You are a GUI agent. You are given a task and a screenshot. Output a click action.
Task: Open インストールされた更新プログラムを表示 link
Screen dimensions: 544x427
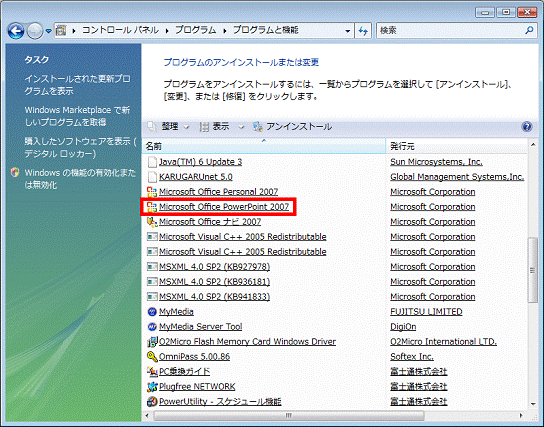(x=77, y=85)
